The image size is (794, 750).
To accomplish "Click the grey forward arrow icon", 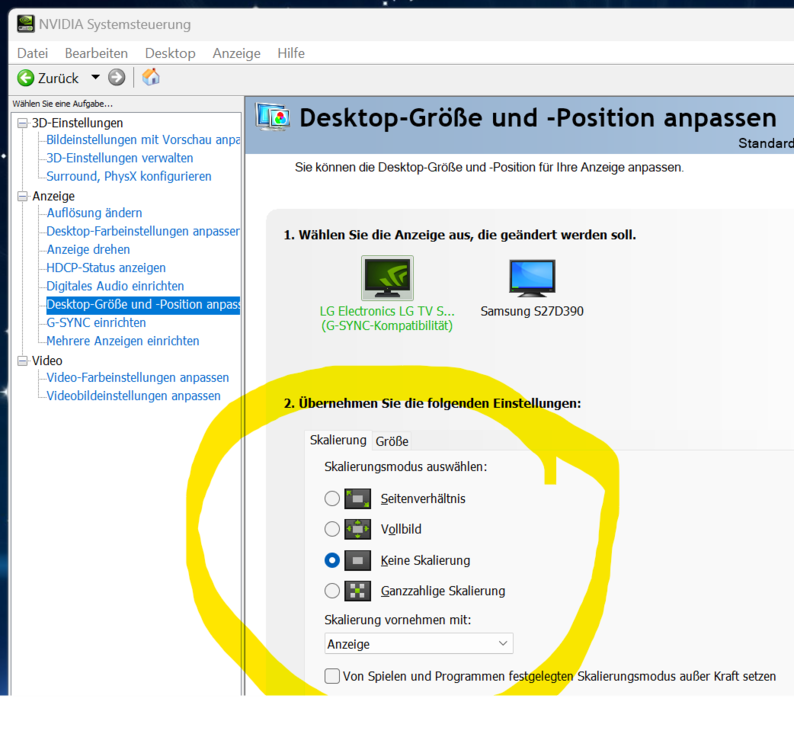I will (116, 77).
